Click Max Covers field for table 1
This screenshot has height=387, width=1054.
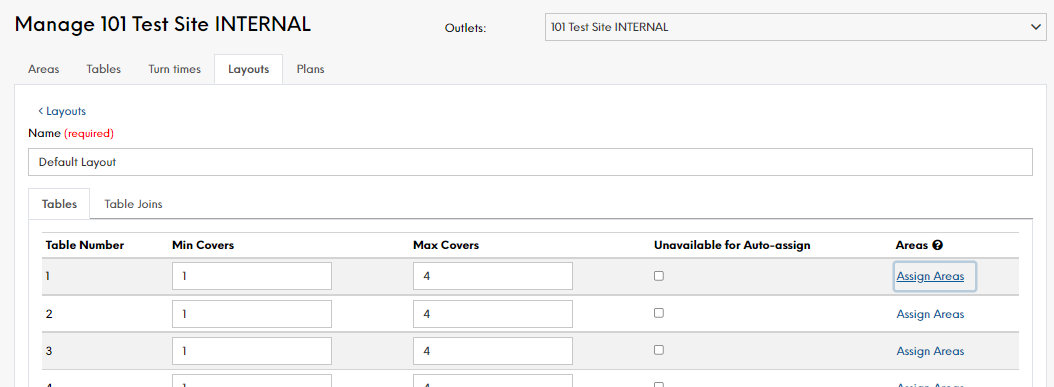point(493,276)
